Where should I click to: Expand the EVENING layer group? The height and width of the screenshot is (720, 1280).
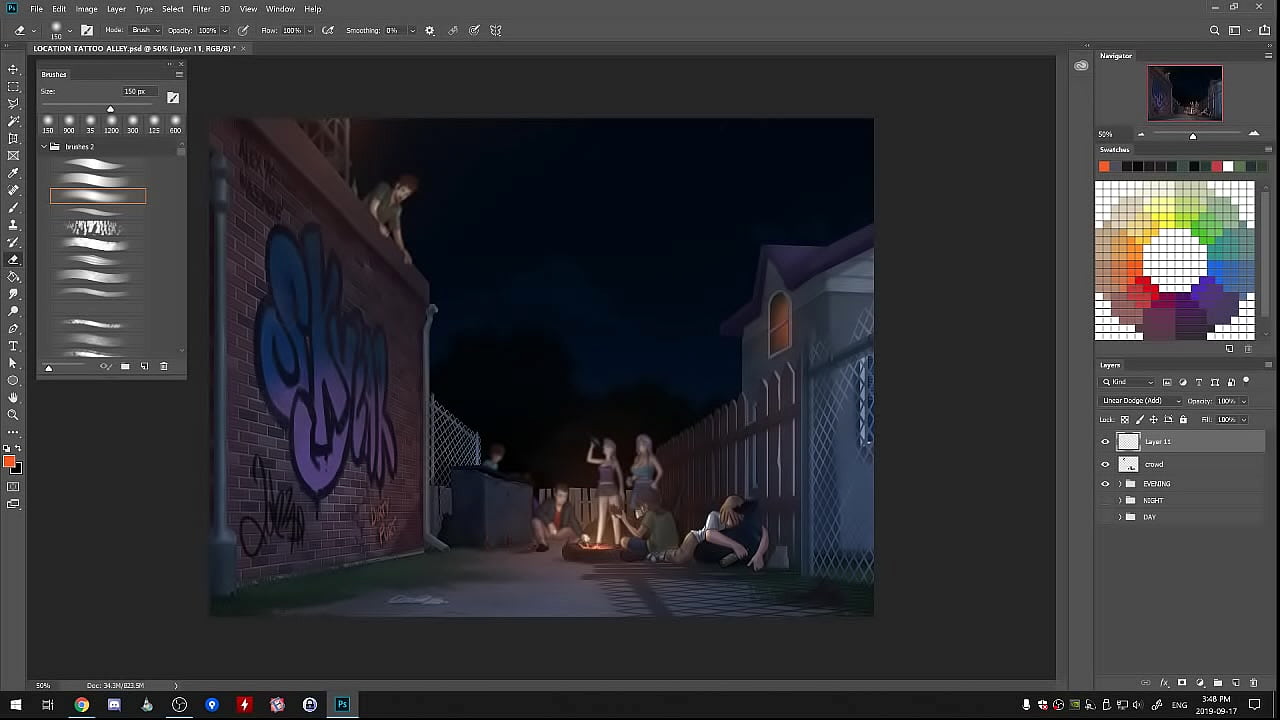[1119, 484]
